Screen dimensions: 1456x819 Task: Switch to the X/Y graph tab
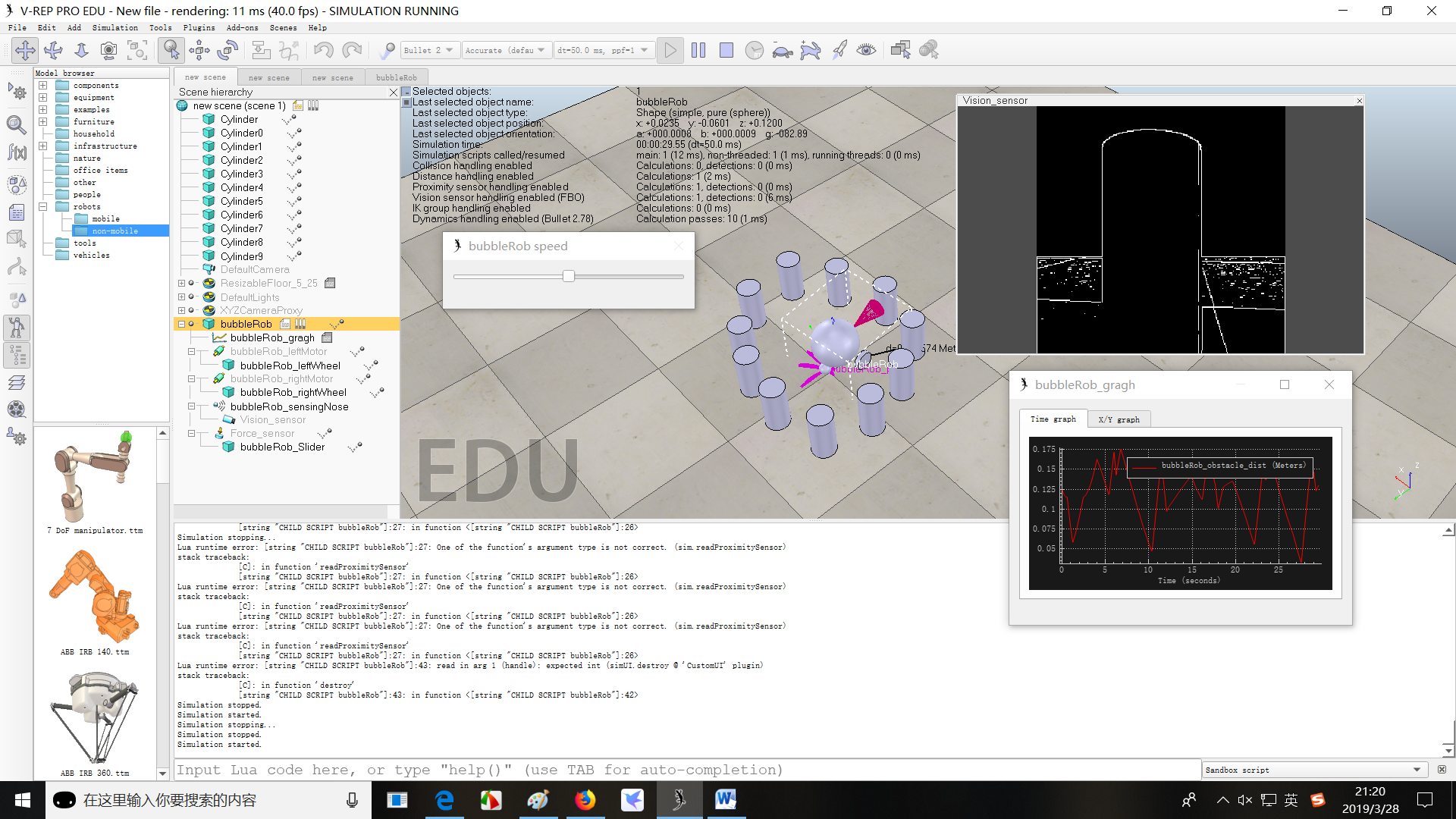pyautogui.click(x=1119, y=419)
